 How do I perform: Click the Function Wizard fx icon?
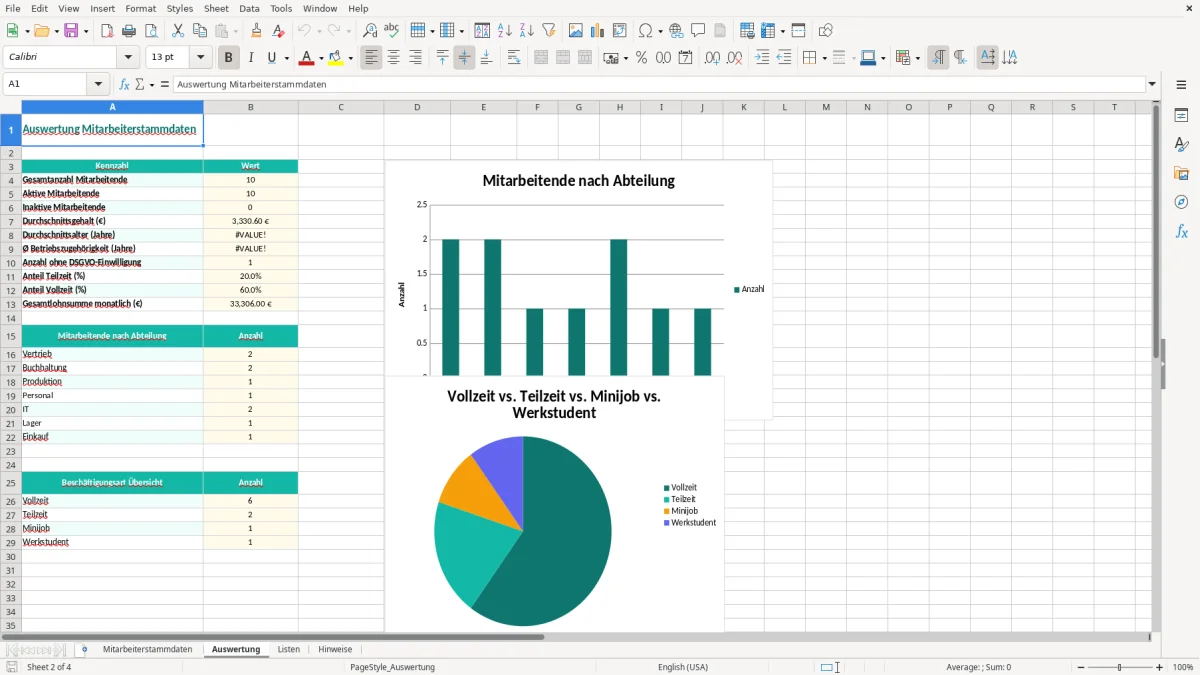[x=124, y=85]
